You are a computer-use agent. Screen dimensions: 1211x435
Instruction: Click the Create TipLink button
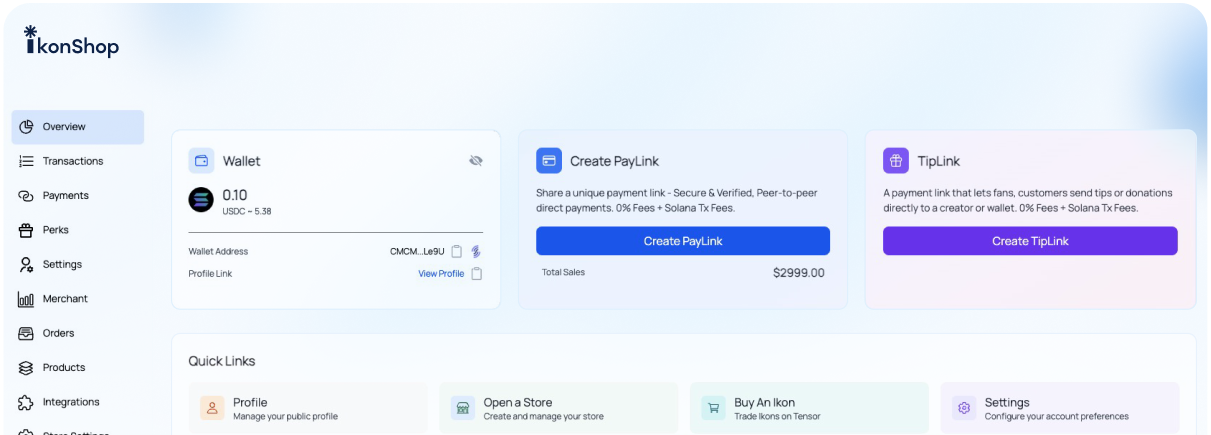point(1030,241)
